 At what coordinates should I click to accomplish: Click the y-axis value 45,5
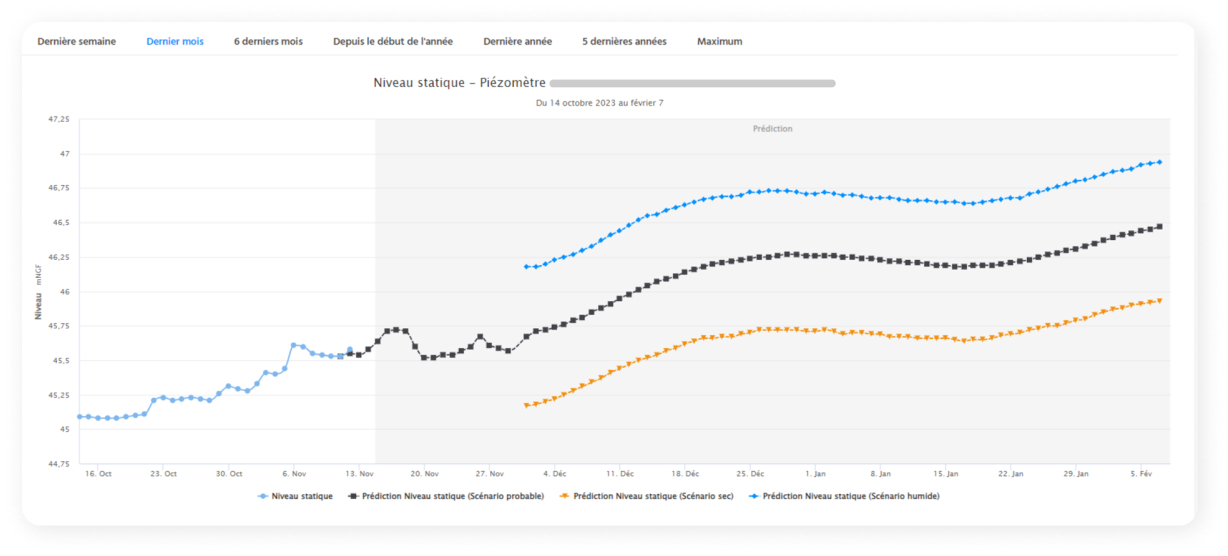pyautogui.click(x=61, y=361)
